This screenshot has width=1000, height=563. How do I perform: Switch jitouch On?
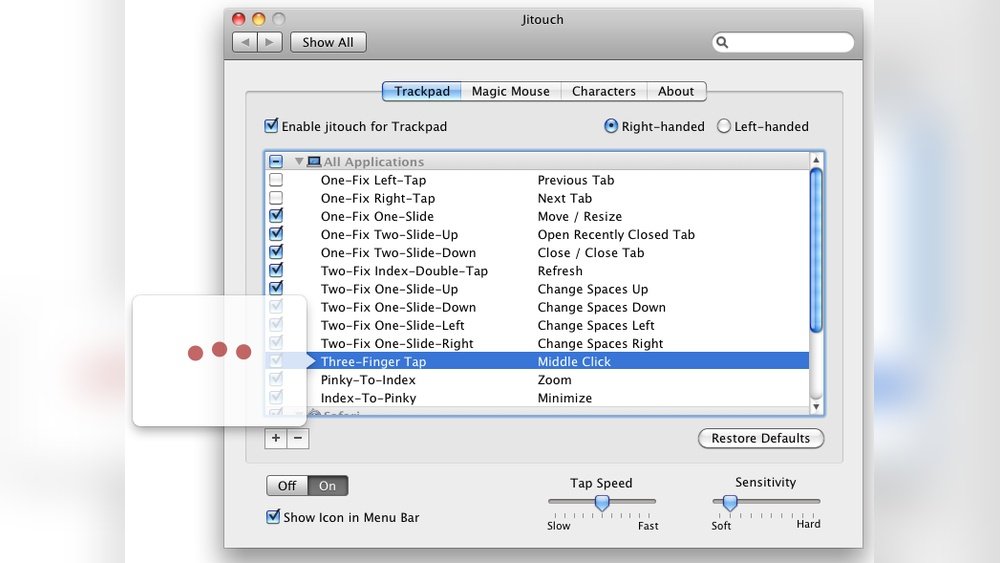[x=328, y=486]
